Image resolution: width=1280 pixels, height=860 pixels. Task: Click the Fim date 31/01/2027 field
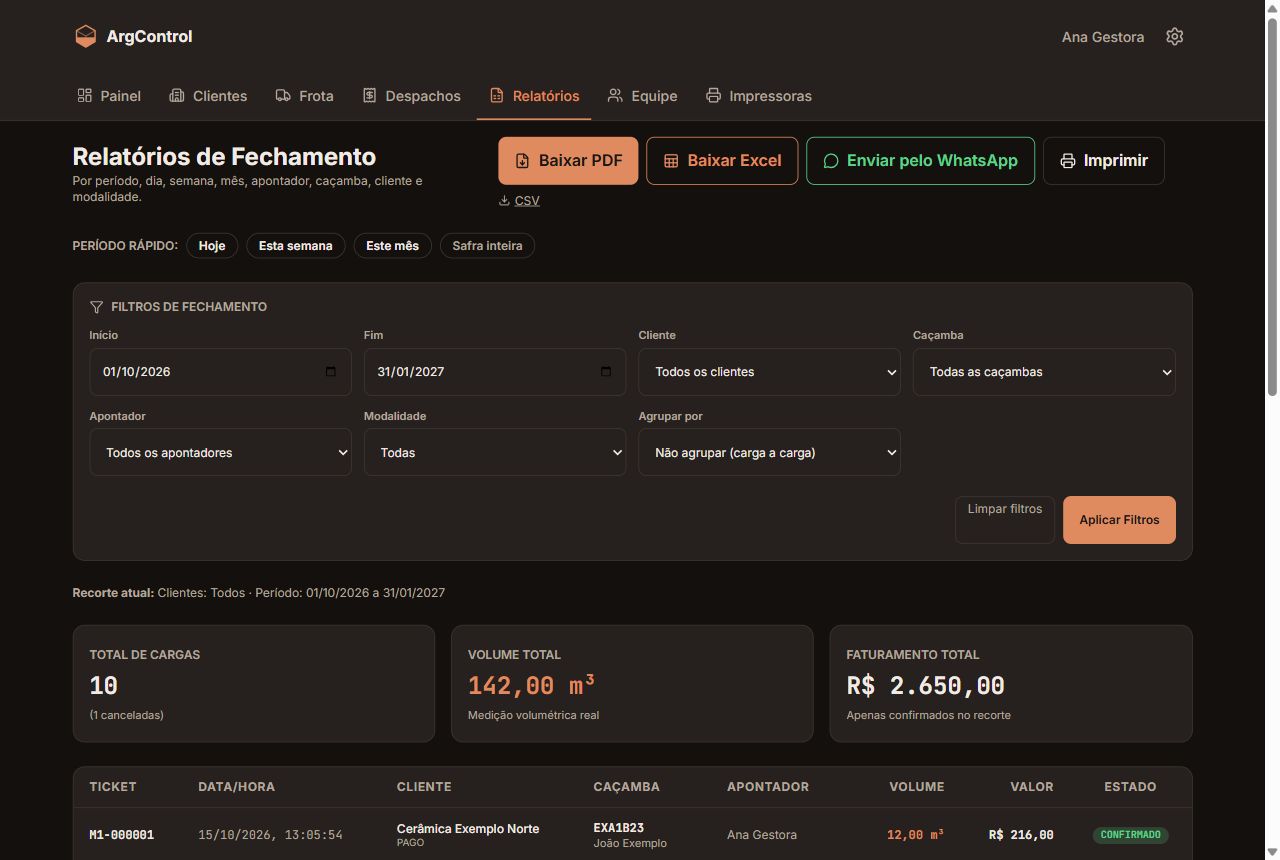tap(495, 372)
